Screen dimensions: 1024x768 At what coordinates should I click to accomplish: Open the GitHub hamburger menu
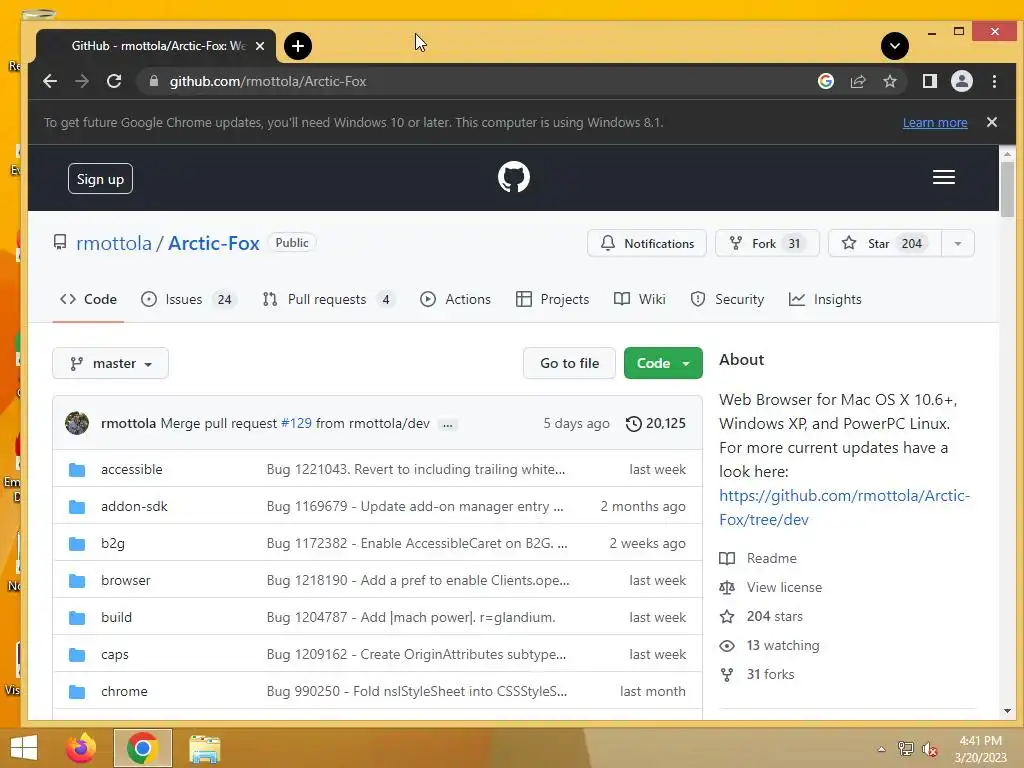point(944,177)
